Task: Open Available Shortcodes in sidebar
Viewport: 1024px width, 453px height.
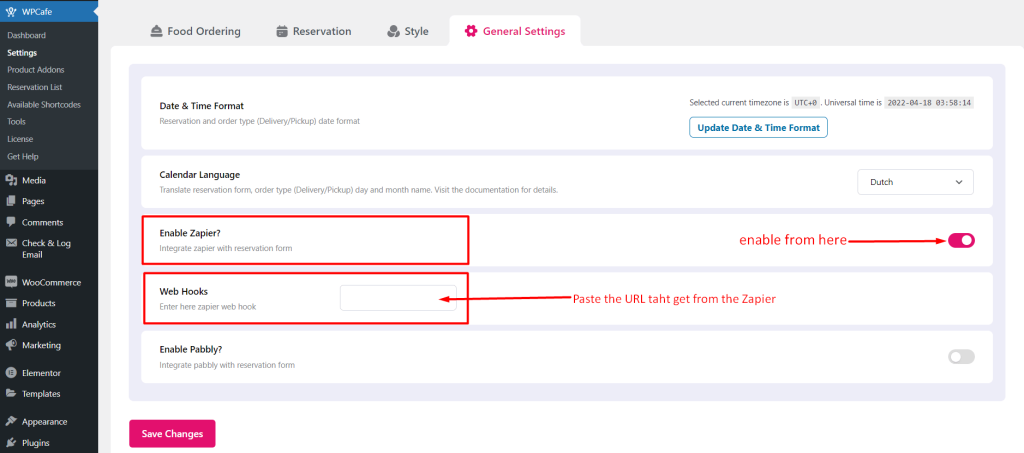Action: (x=44, y=104)
